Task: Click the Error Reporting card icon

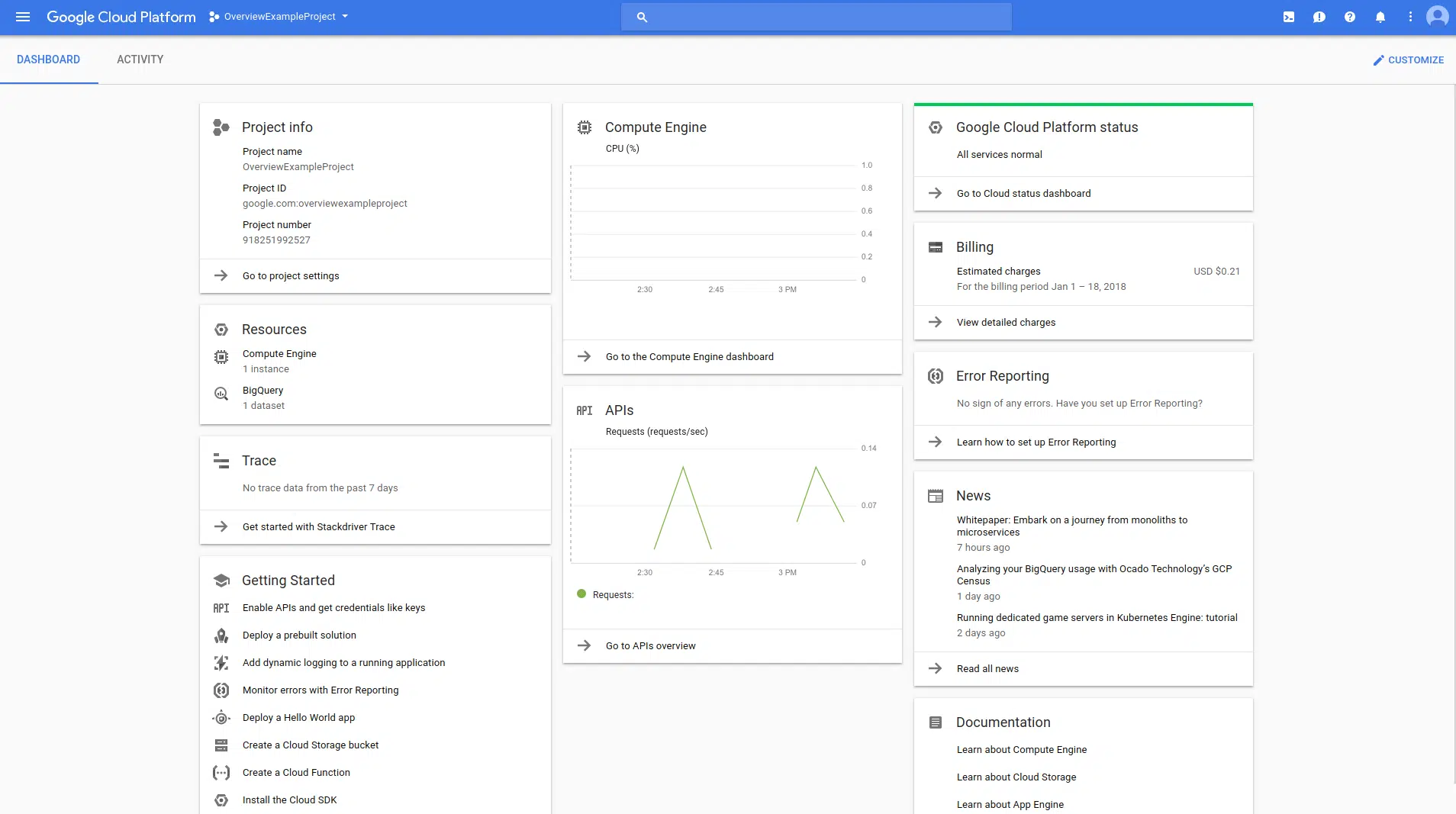Action: (936, 375)
